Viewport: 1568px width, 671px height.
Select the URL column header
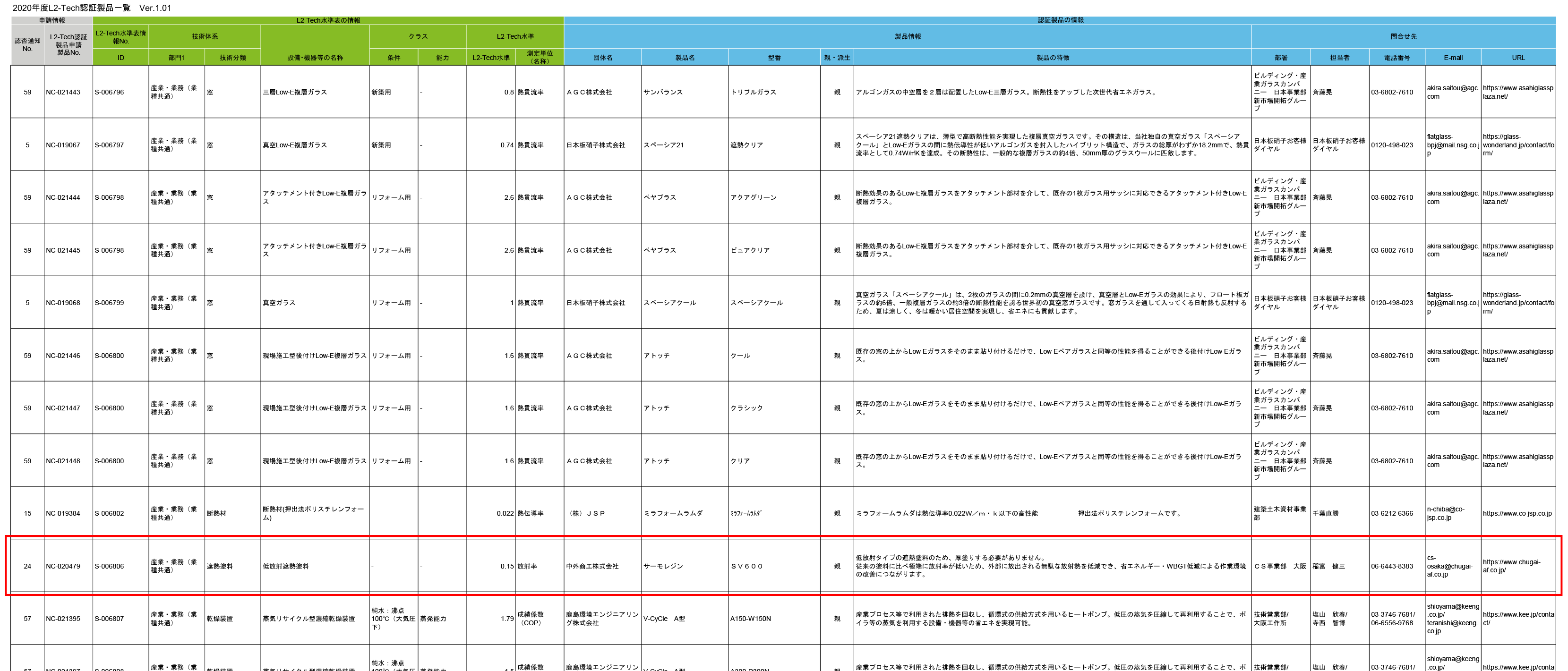click(x=1518, y=58)
